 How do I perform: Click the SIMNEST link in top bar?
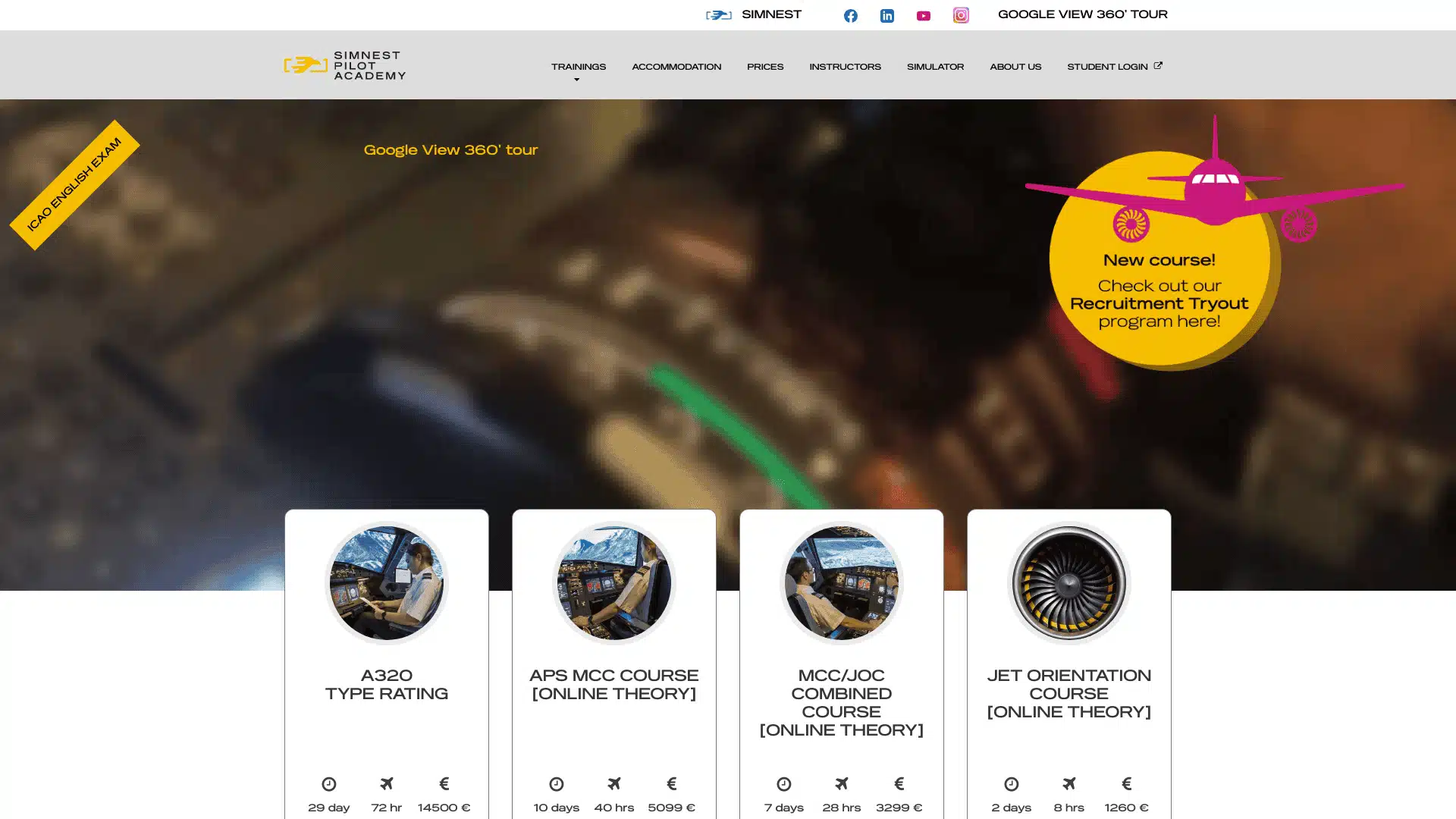(x=770, y=14)
